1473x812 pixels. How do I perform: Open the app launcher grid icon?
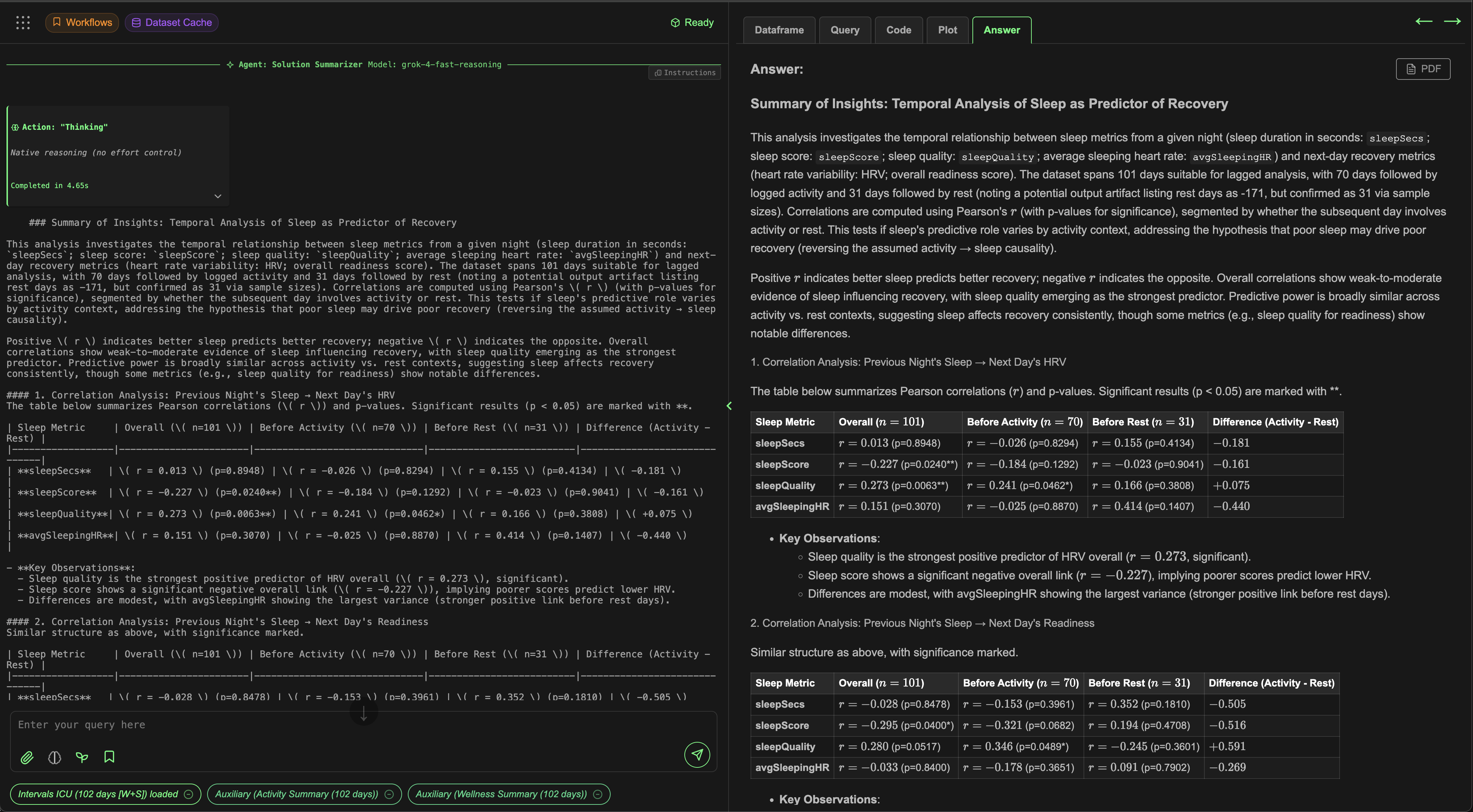click(23, 22)
